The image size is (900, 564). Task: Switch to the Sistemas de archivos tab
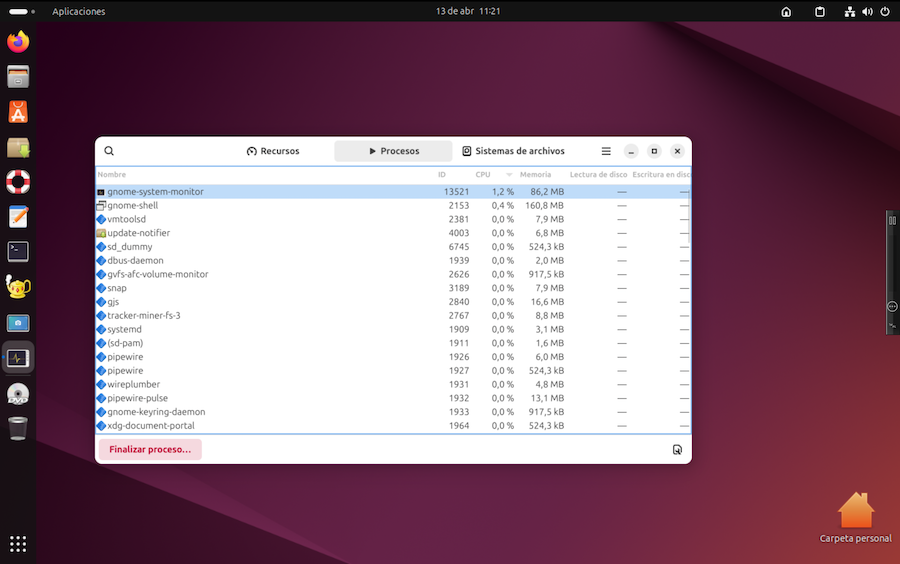point(513,151)
